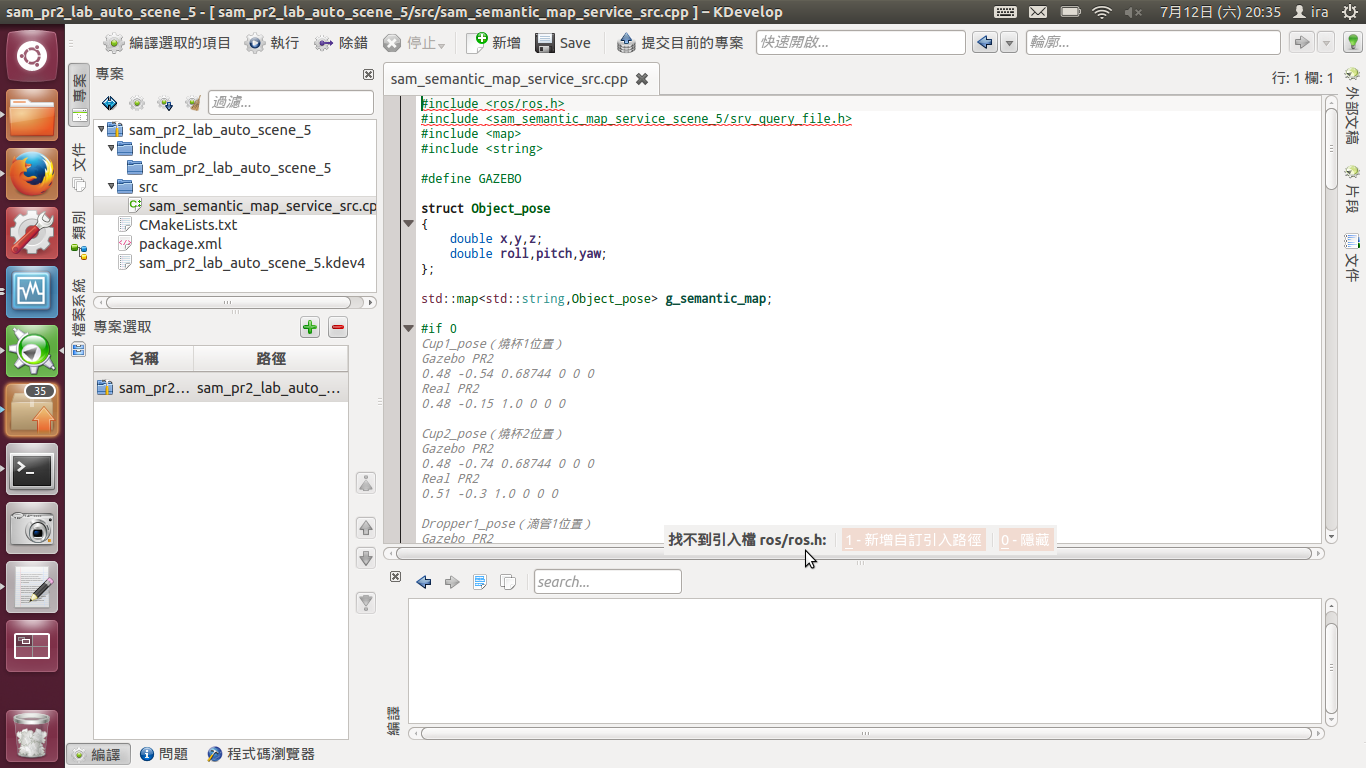1366x768 pixels.
Task: Run the project with 執行
Action: pos(272,43)
